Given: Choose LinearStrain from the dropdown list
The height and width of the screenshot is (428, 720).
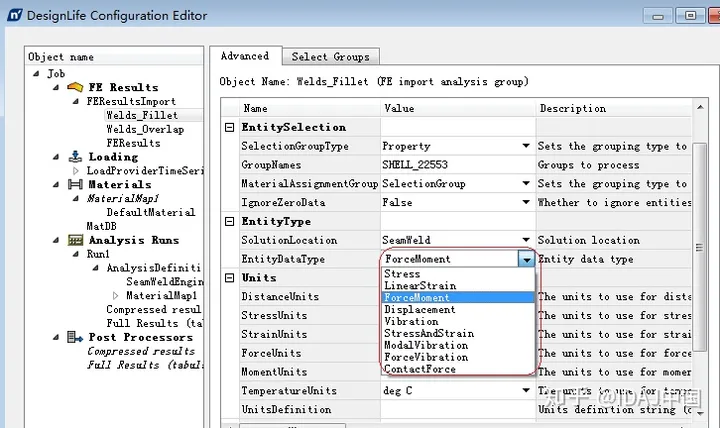Looking at the screenshot, I should [x=458, y=286].
